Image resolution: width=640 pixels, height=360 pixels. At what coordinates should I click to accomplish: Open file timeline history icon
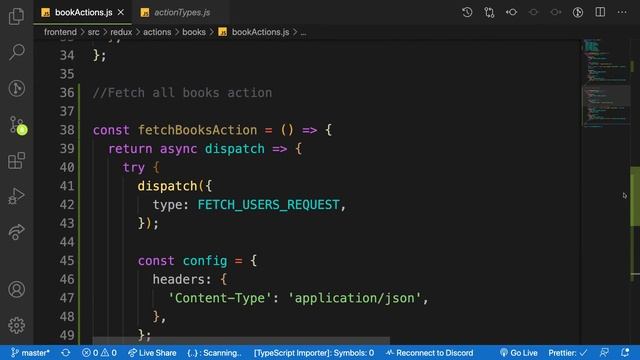click(467, 12)
